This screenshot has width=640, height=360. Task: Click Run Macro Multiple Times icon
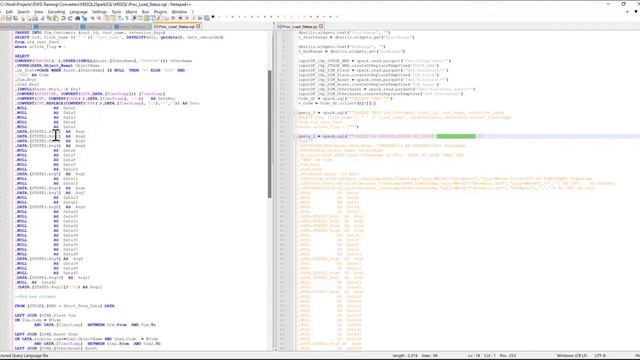[x=200, y=18]
